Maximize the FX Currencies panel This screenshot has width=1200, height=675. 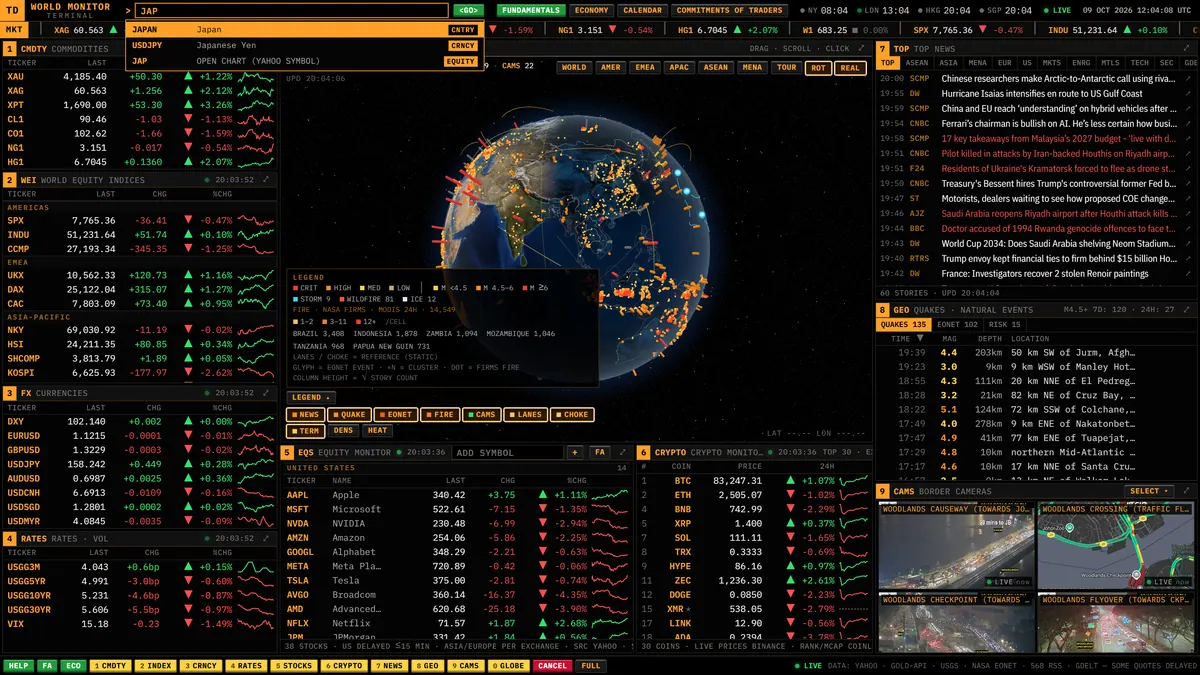coord(266,393)
